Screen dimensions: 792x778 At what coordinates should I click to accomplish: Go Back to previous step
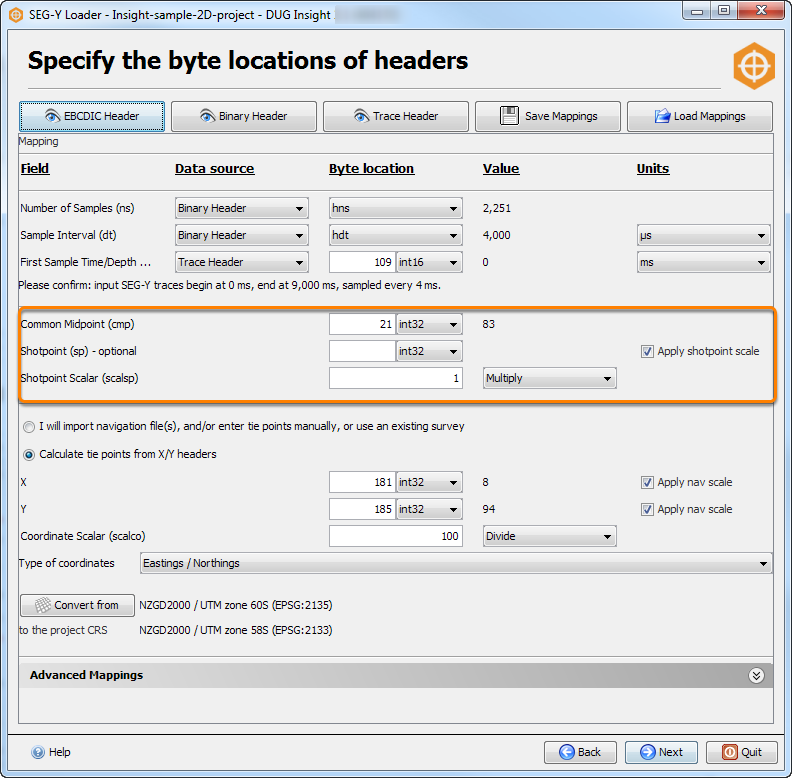580,752
